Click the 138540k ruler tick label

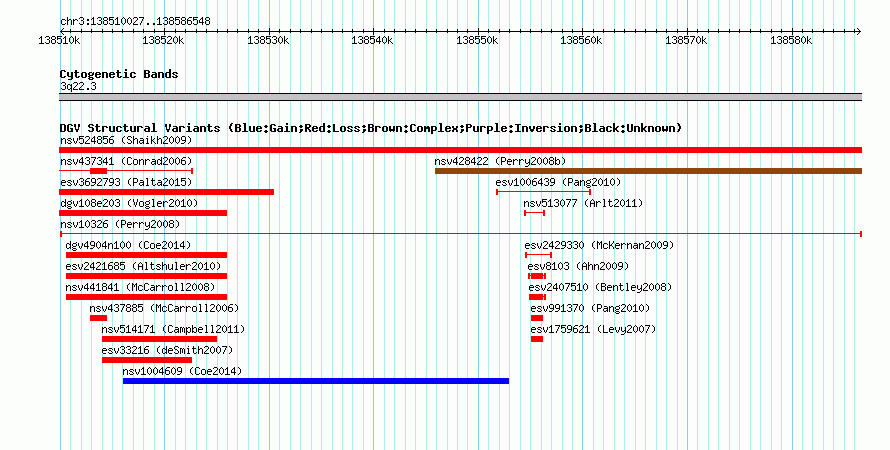372,40
